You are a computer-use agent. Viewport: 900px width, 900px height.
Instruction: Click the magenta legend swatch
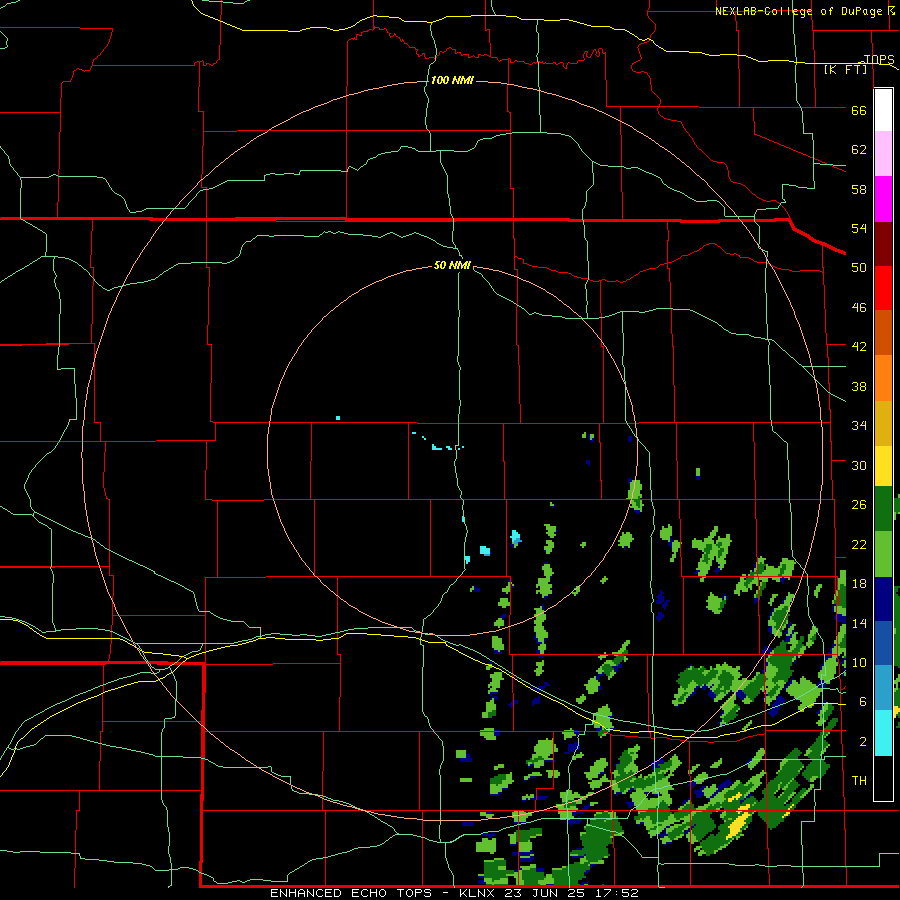[883, 199]
